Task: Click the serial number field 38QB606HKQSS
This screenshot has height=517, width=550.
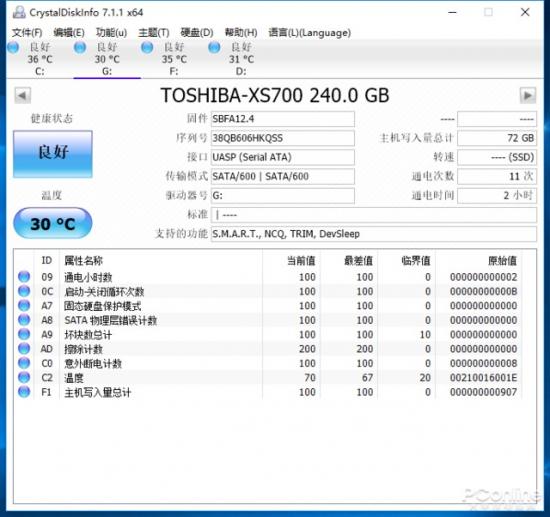Action: tap(283, 138)
